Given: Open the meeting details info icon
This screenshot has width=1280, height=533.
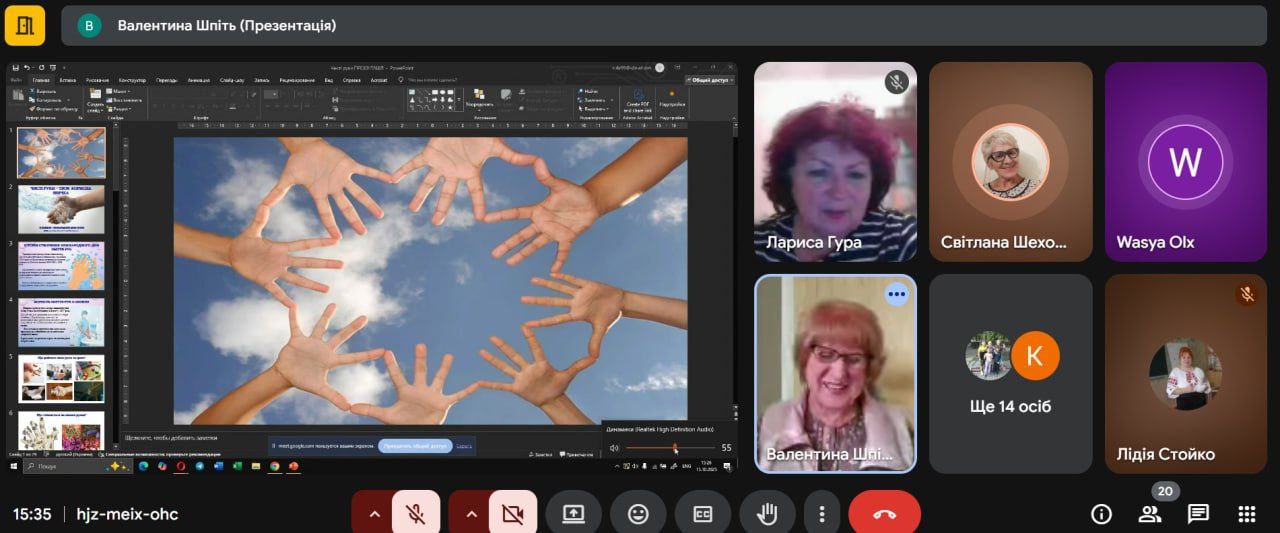Looking at the screenshot, I should coord(1101,514).
